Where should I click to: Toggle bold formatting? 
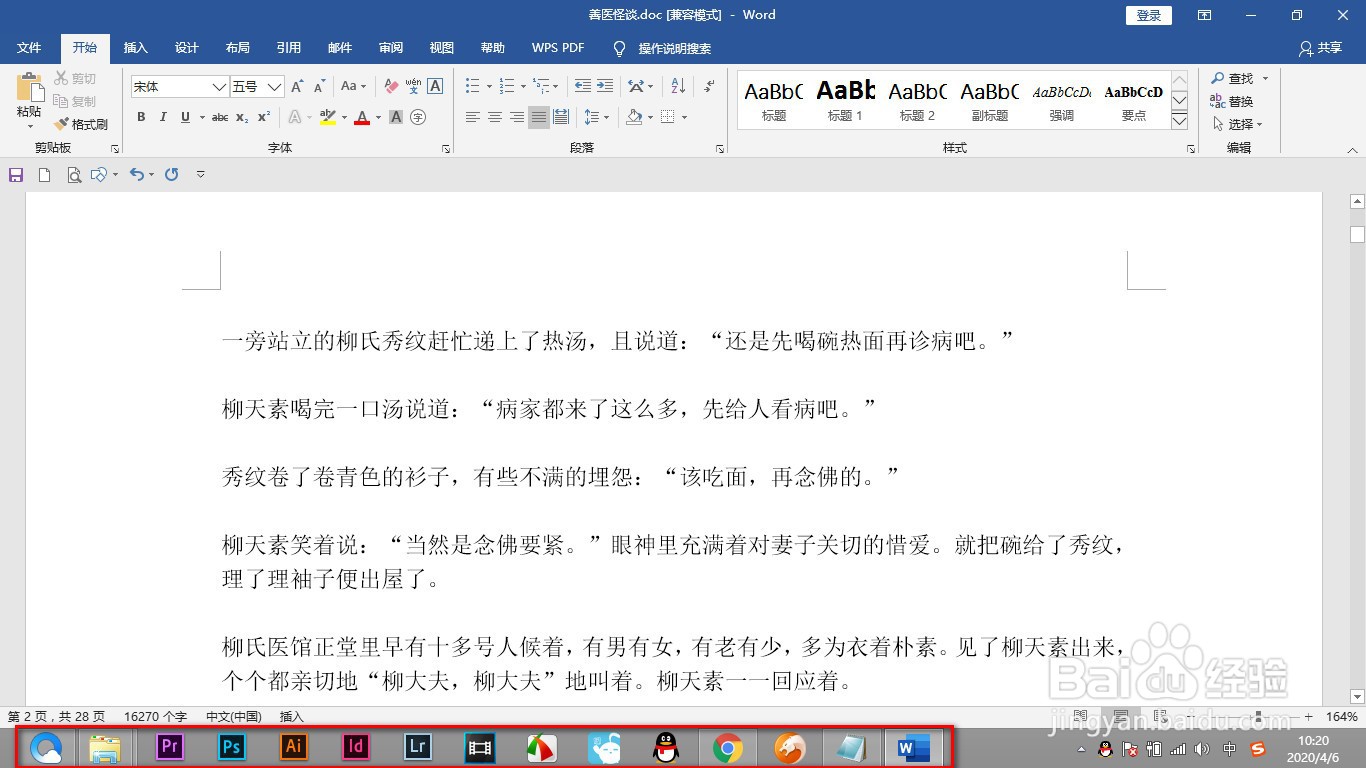coord(141,117)
